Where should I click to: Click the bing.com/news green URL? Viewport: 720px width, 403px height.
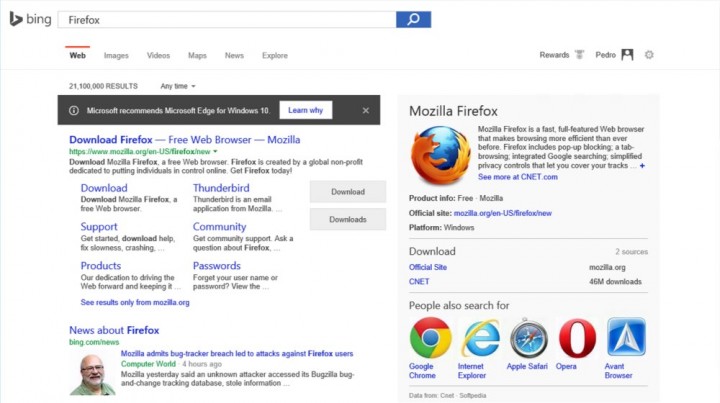[x=94, y=342]
